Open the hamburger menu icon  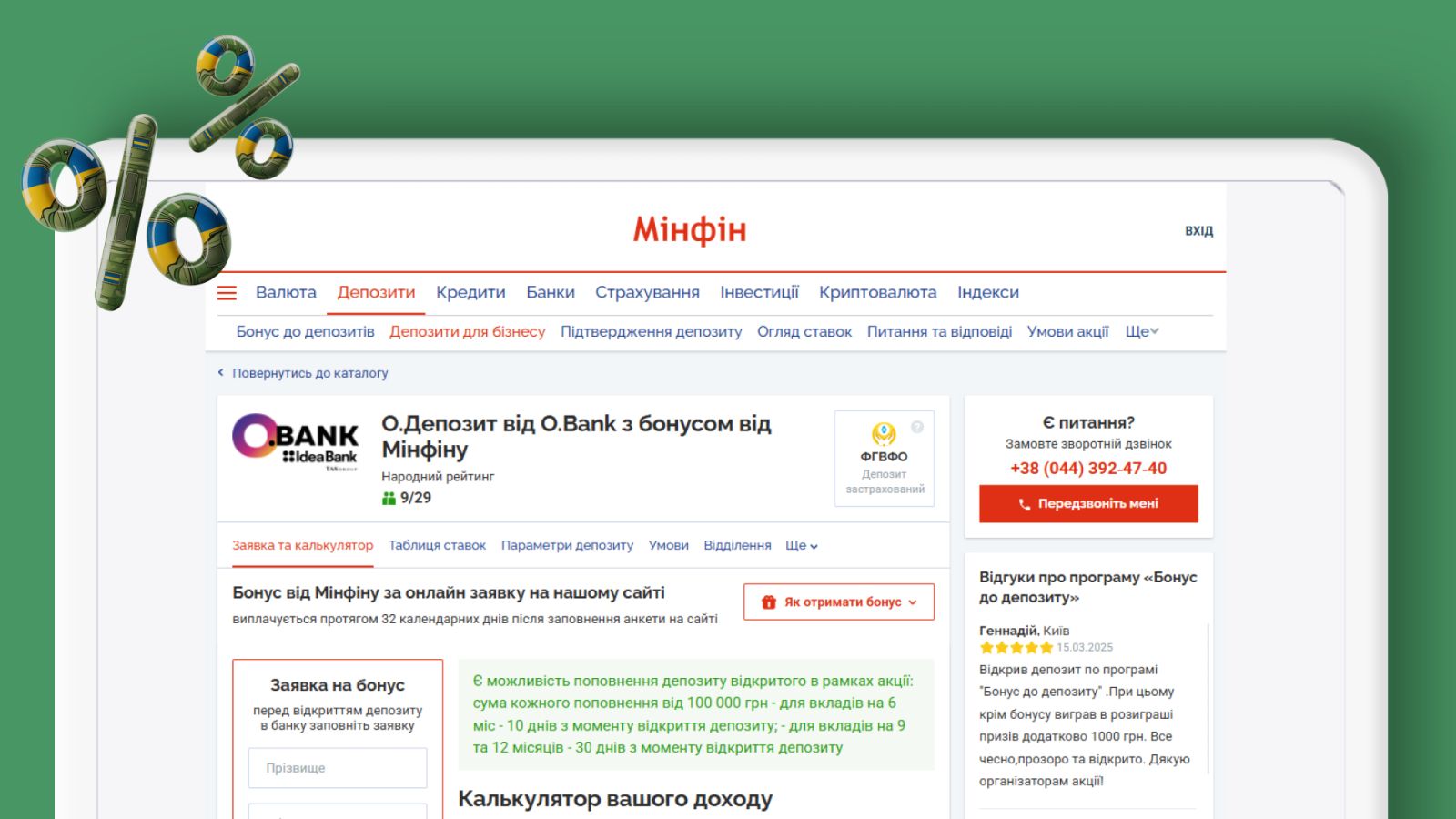tap(227, 293)
